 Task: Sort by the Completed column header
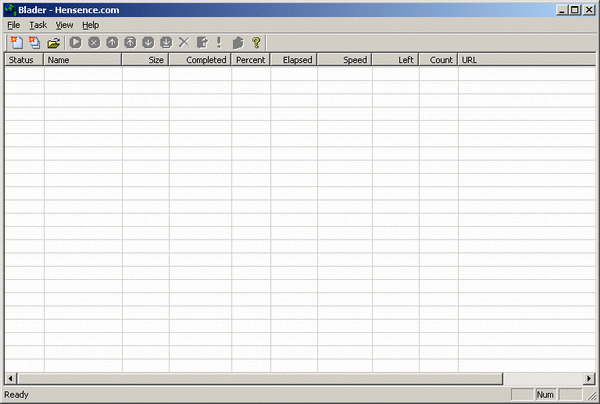pyautogui.click(x=200, y=60)
